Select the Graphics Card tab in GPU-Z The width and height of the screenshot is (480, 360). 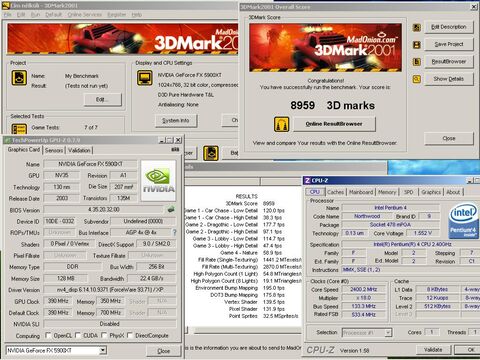tap(24, 150)
